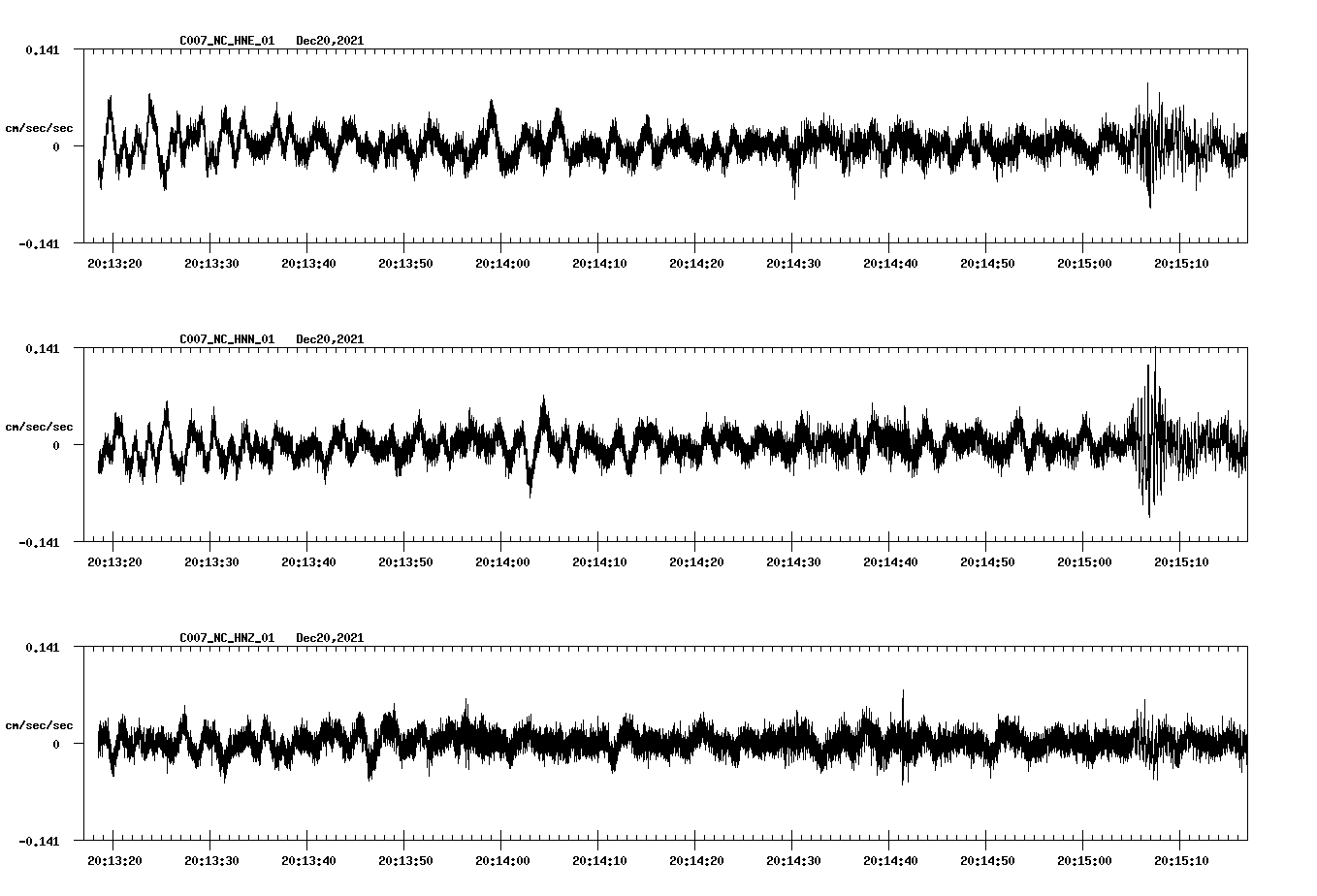Viewport: 1317px width, 896px height.
Task: Click the cm/sec/sec unit label of the HNZ plot
Action: (39, 725)
